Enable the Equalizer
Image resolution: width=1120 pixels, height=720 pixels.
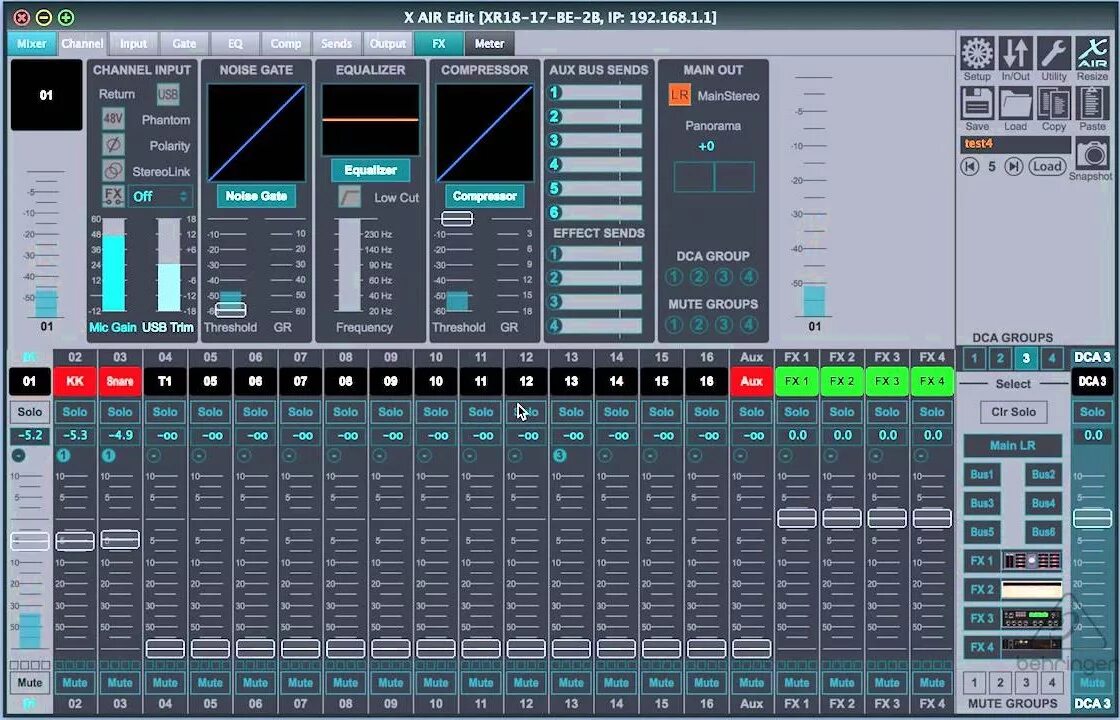tap(370, 170)
